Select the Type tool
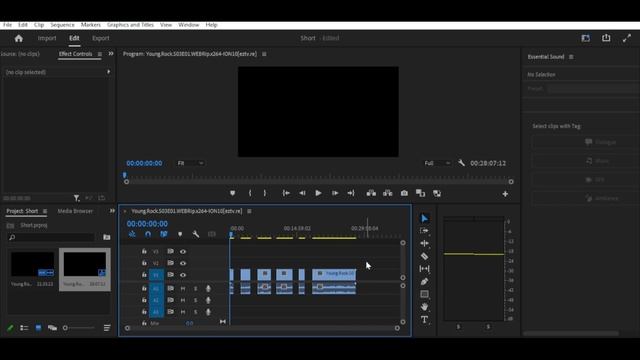The height and width of the screenshot is (360, 640). (424, 320)
